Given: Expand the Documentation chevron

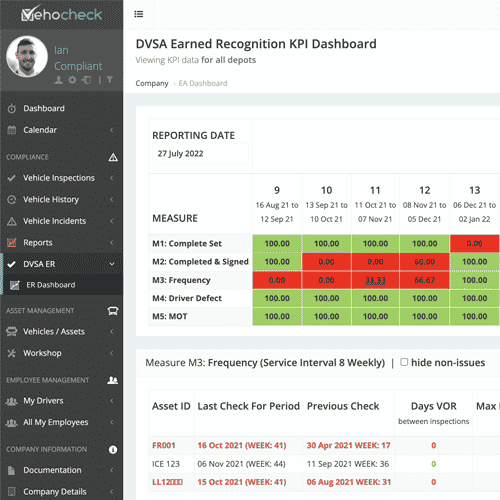Looking at the screenshot, I should pyautogui.click(x=112, y=470).
